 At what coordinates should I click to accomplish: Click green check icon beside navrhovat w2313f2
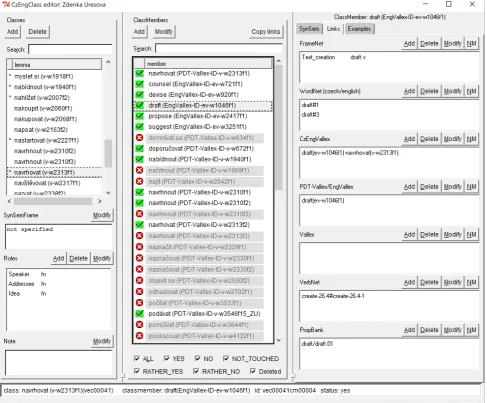[x=139, y=225]
